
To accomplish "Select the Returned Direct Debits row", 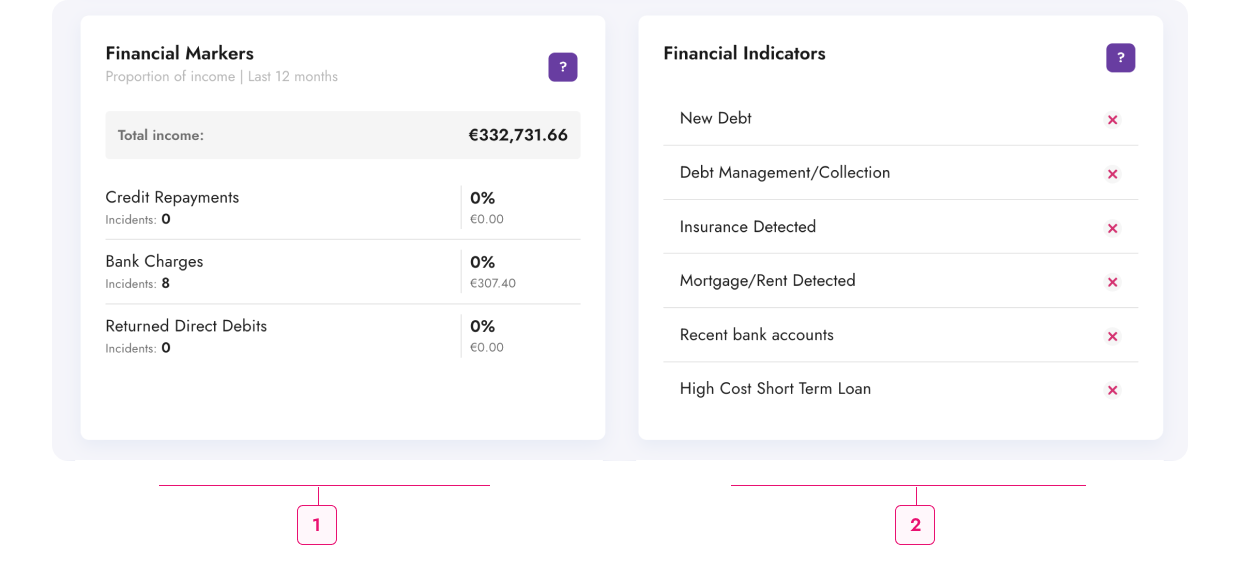I will [343, 336].
